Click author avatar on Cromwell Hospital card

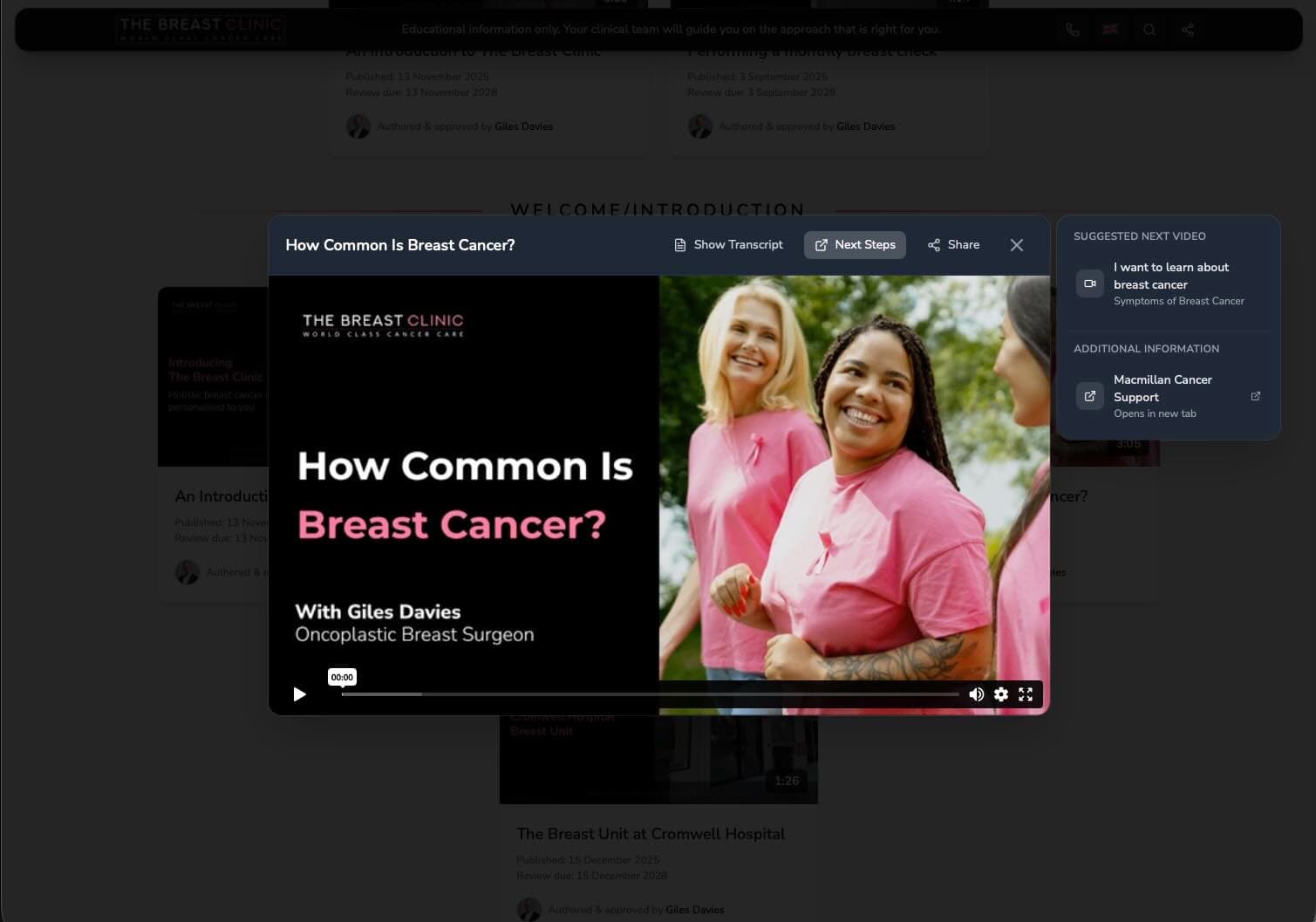pos(528,910)
